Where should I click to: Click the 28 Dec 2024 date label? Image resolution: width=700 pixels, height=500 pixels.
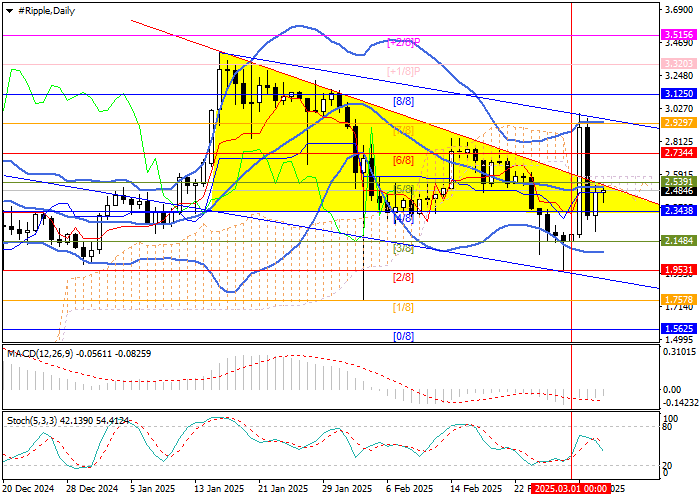[92, 488]
